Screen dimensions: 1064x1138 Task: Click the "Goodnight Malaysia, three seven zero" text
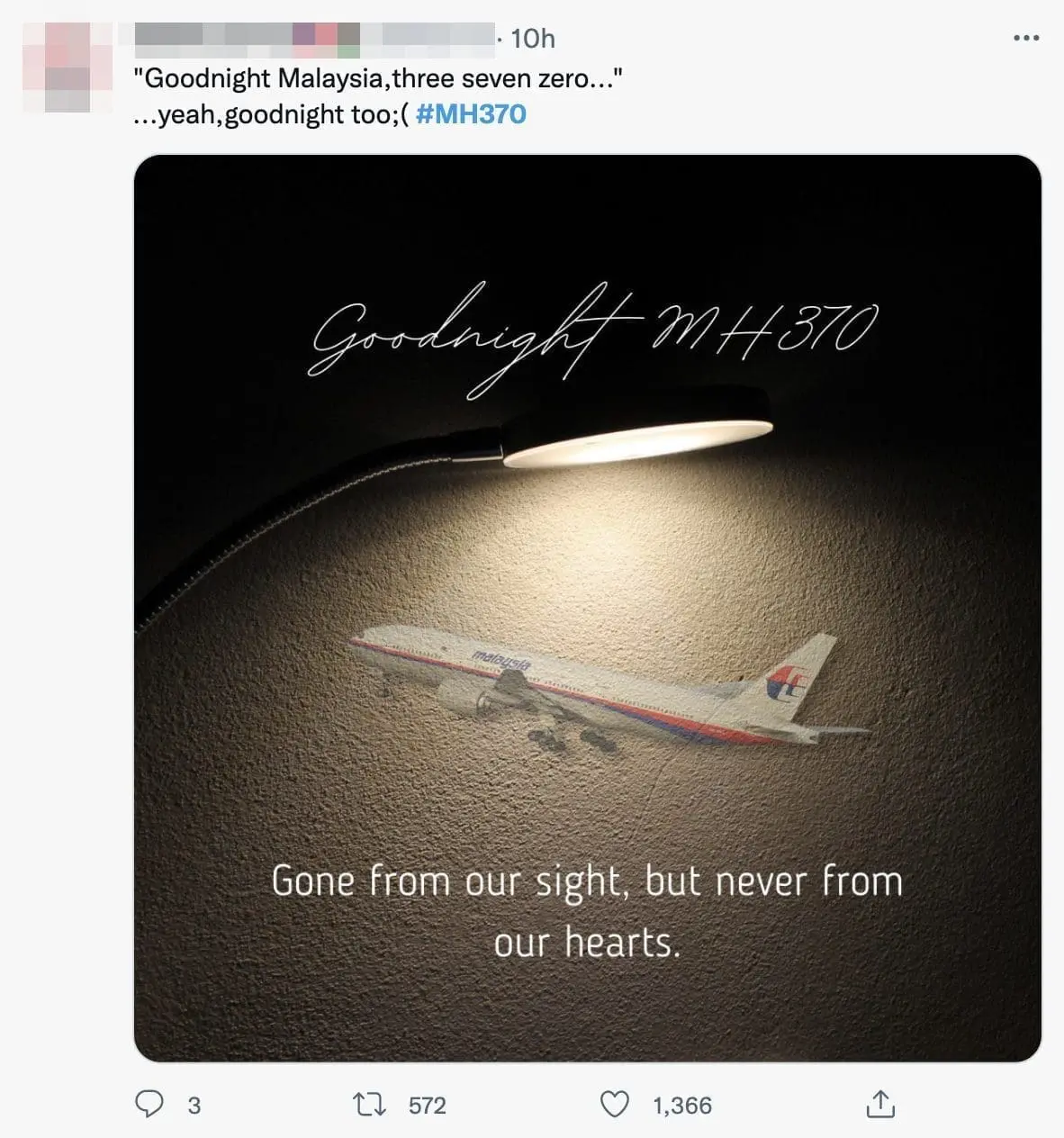pos(378,78)
